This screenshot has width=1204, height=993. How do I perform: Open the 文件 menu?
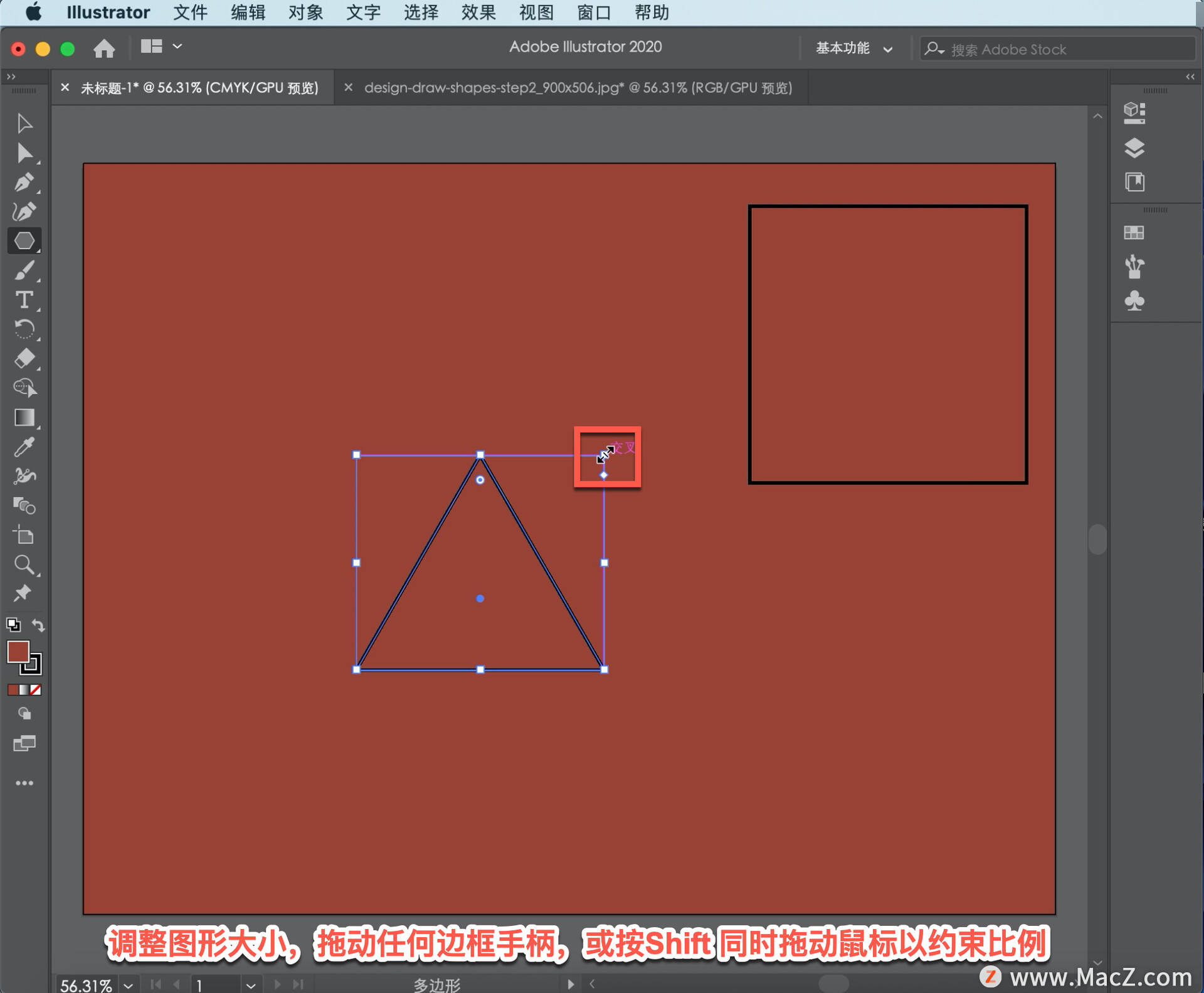191,13
